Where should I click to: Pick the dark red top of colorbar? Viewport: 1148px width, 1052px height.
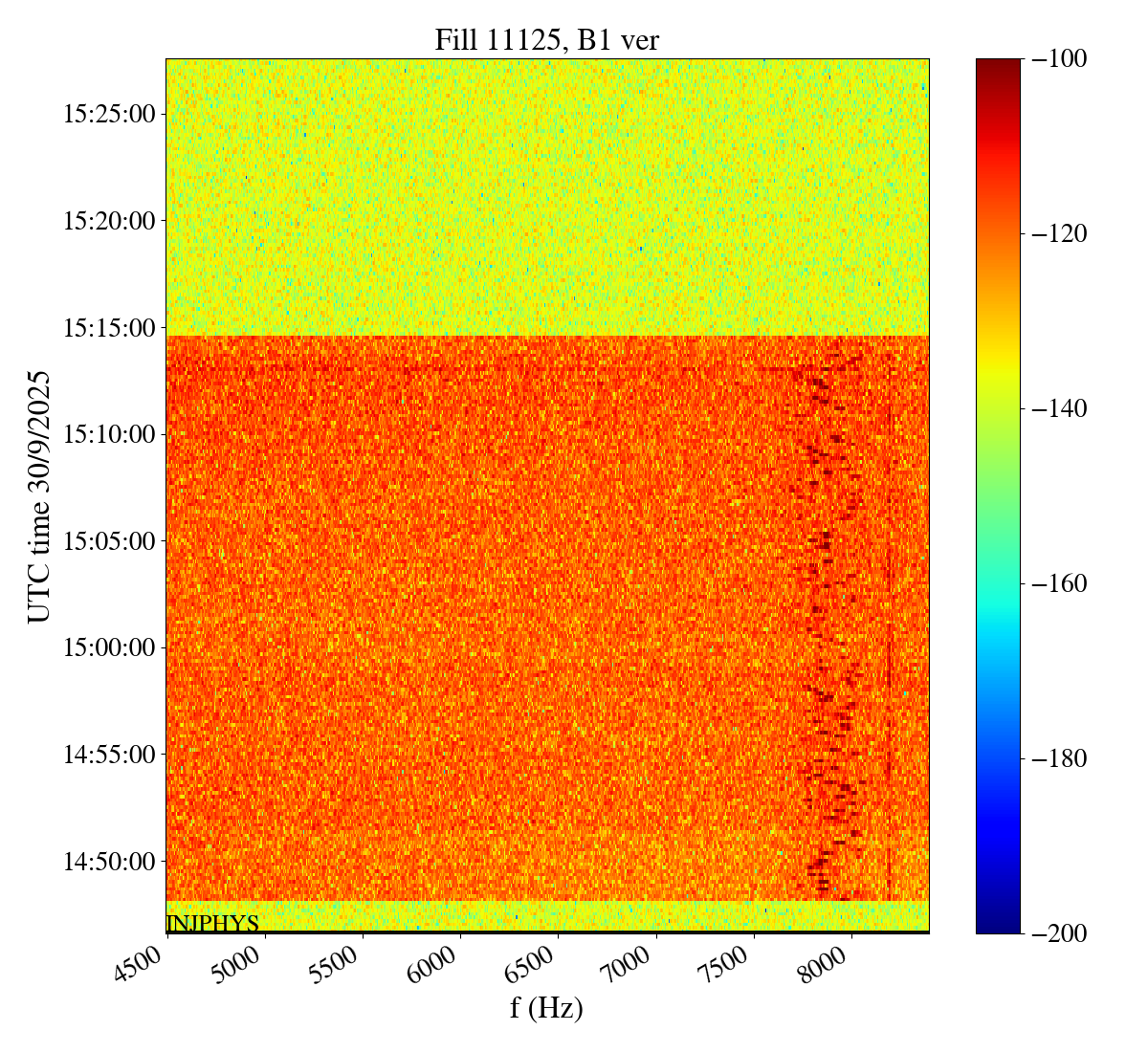(998, 65)
